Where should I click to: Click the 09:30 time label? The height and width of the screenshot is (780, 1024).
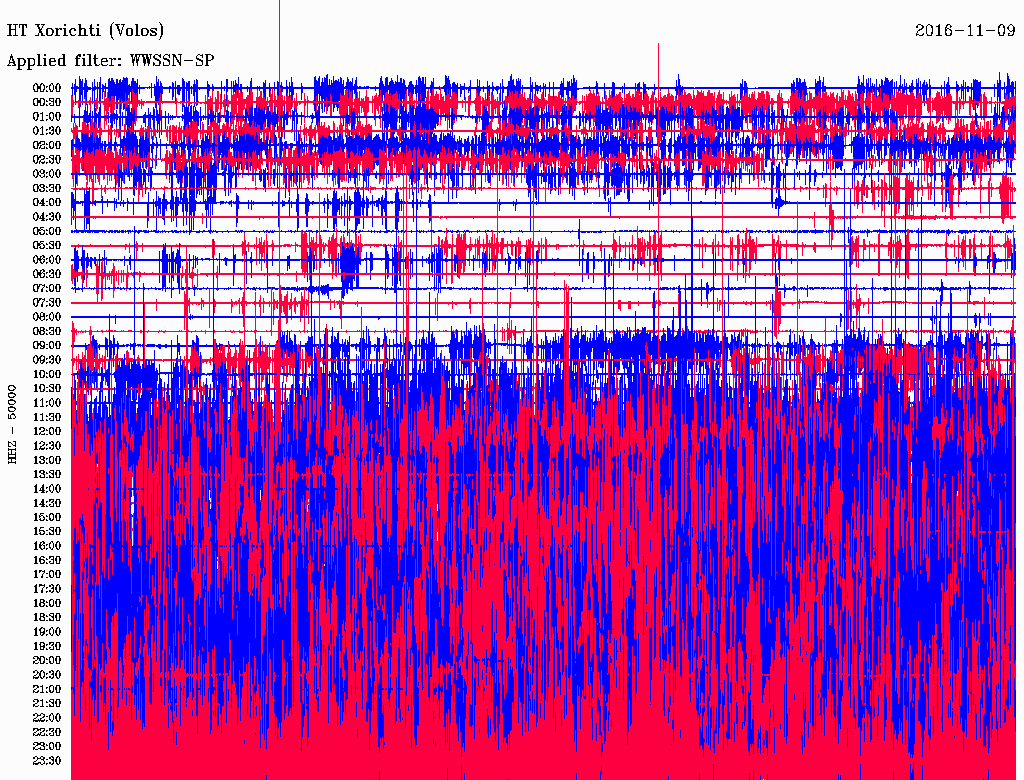coord(47,360)
